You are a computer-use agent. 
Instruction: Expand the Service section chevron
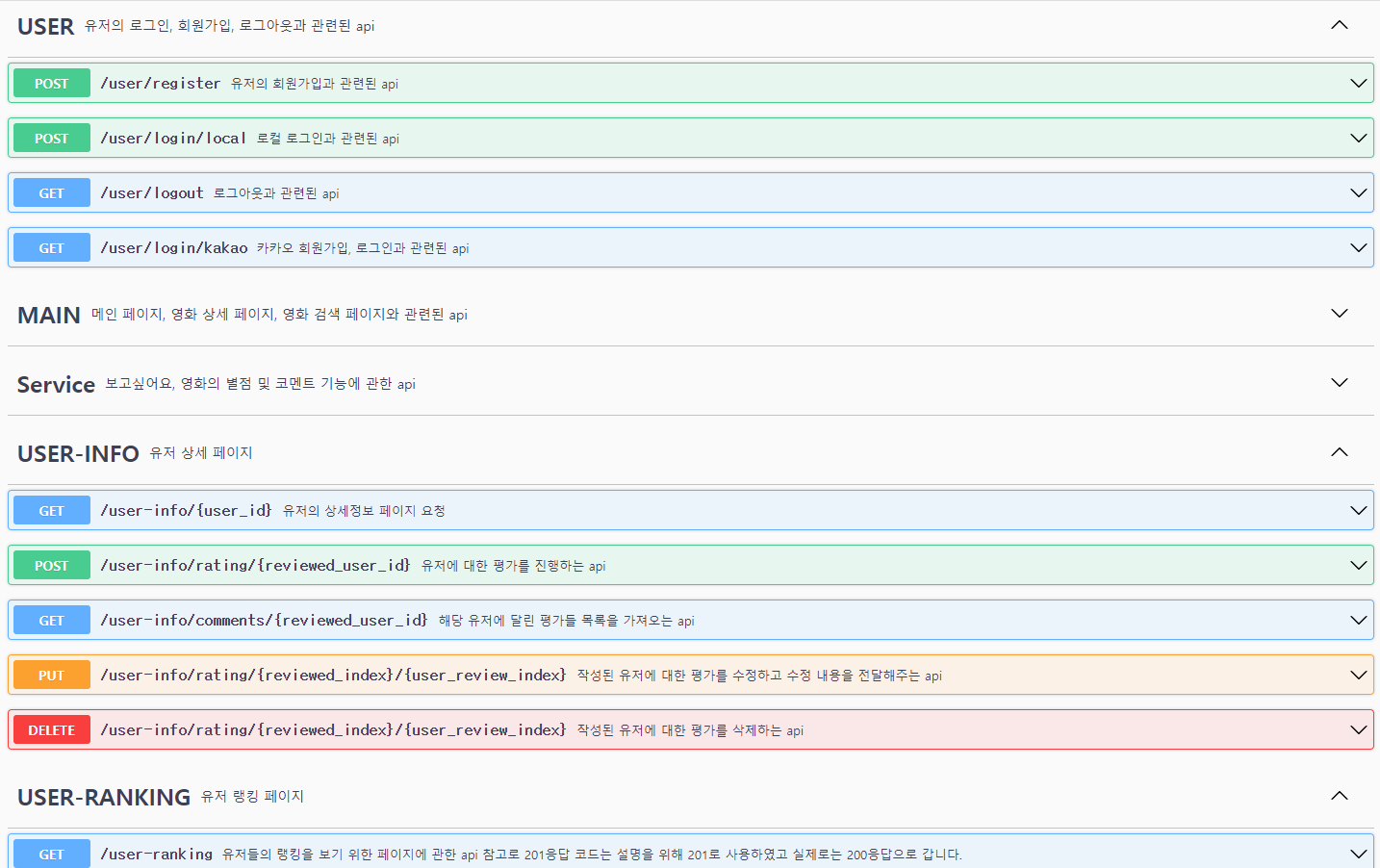[1340, 383]
